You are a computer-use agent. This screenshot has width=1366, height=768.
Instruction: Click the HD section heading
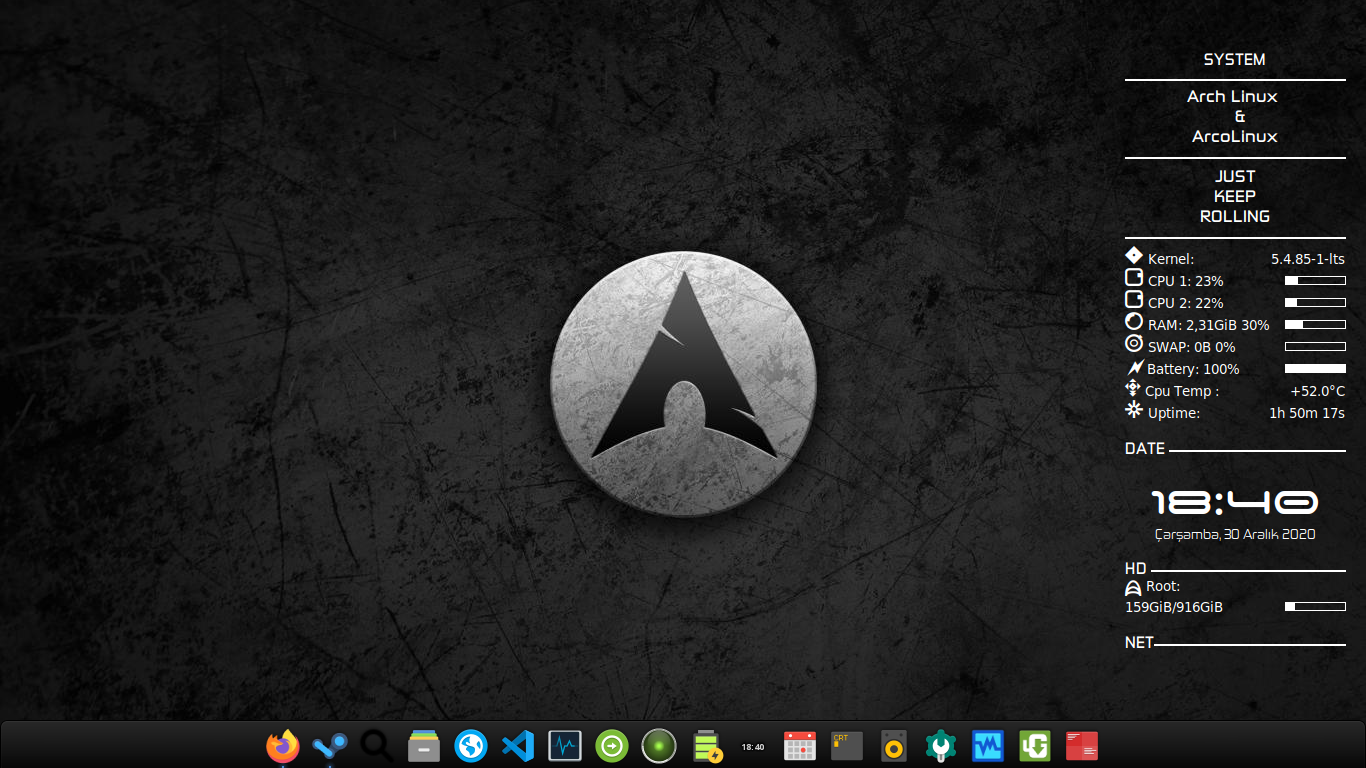(x=1136, y=569)
